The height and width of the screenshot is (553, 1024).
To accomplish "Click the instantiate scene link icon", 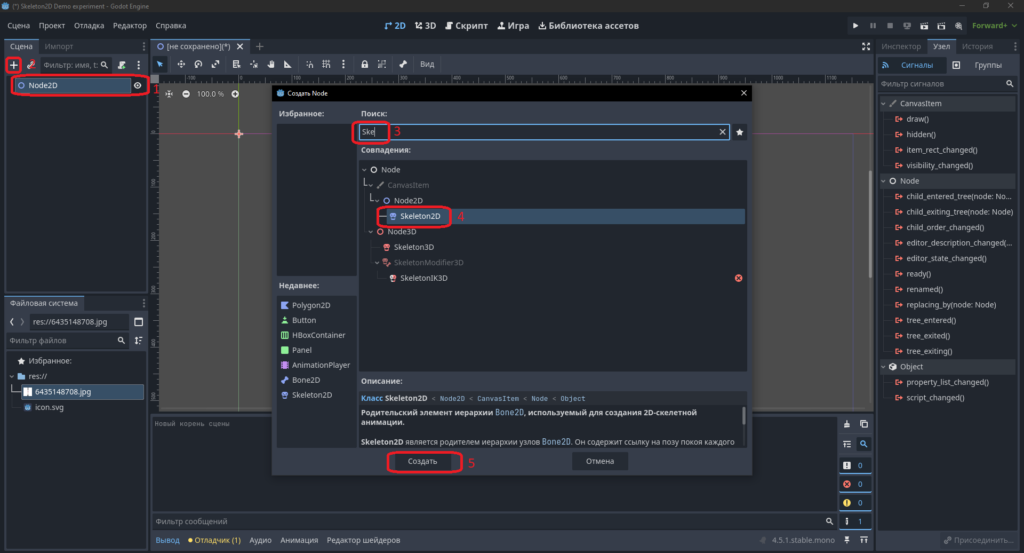I will coord(30,65).
